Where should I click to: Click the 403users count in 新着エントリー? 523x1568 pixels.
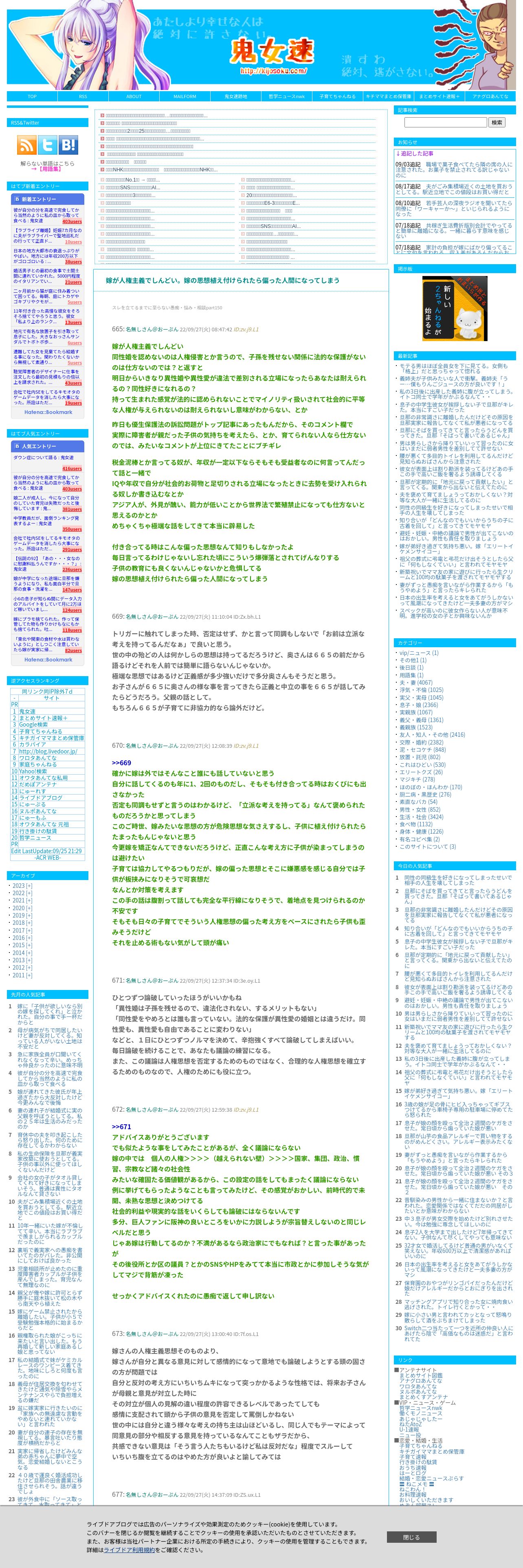tap(72, 221)
